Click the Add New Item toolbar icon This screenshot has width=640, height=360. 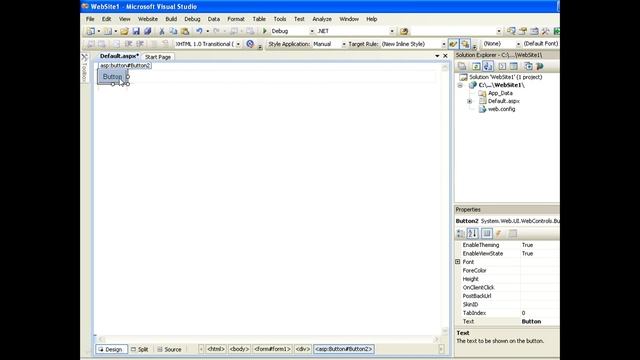click(x=108, y=31)
